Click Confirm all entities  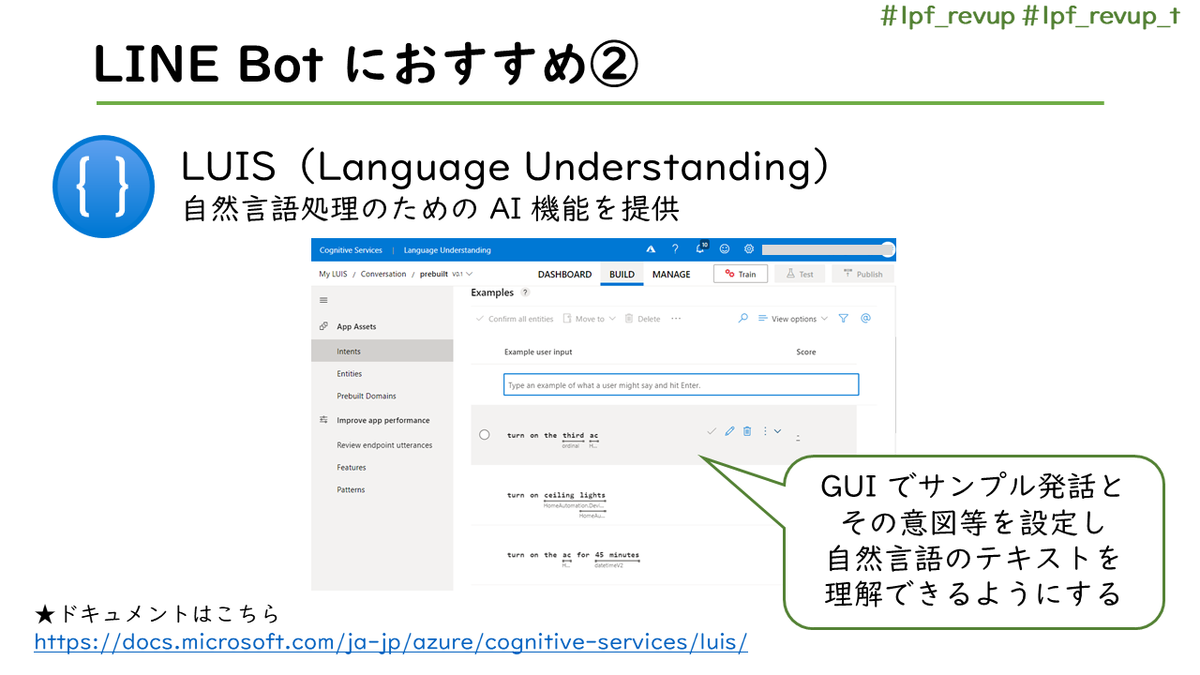[515, 319]
